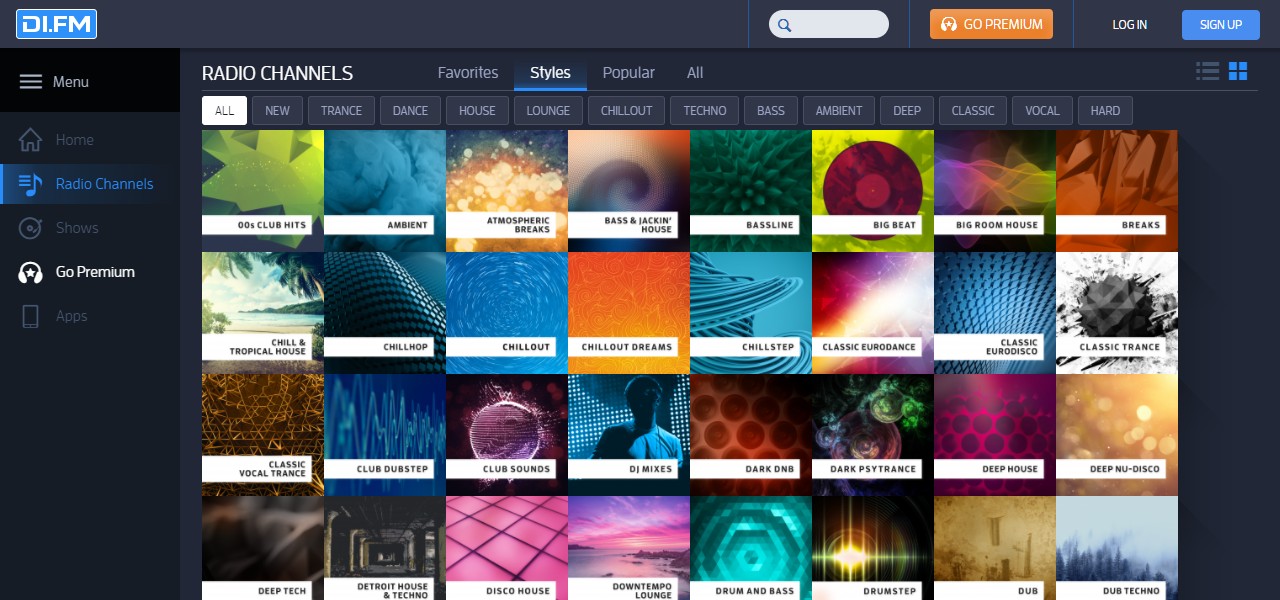Filter channels by CHILLOUT style
Image resolution: width=1280 pixels, height=600 pixels.
tap(626, 111)
